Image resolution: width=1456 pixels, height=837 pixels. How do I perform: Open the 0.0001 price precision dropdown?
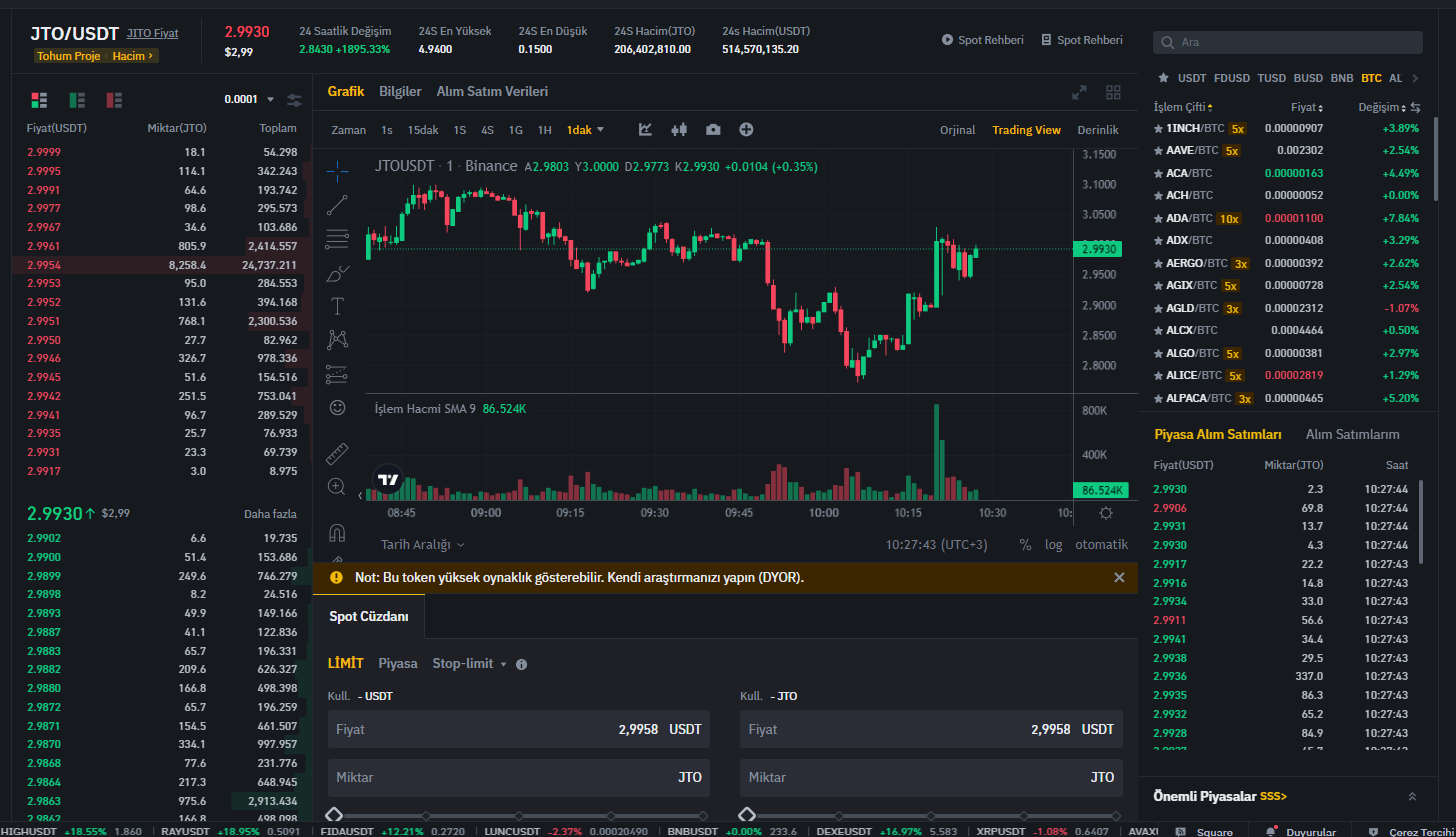249,100
